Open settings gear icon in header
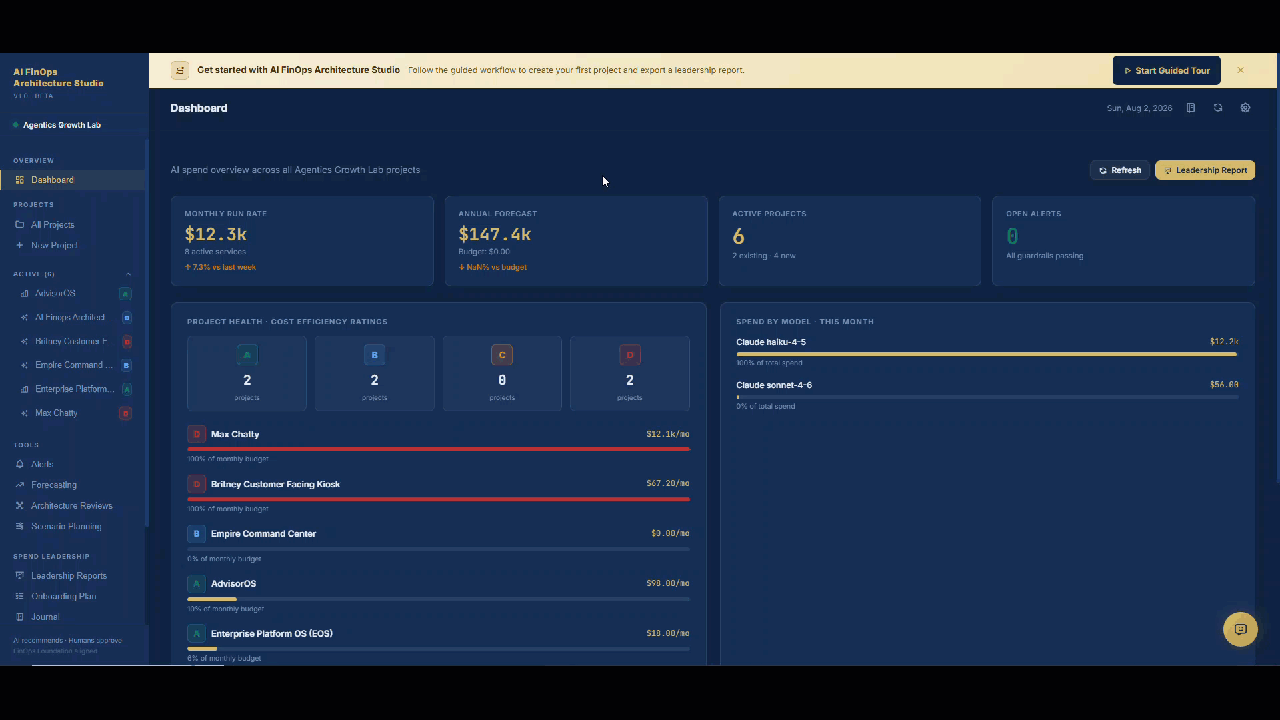Viewport: 1280px width, 720px height. [x=1245, y=108]
